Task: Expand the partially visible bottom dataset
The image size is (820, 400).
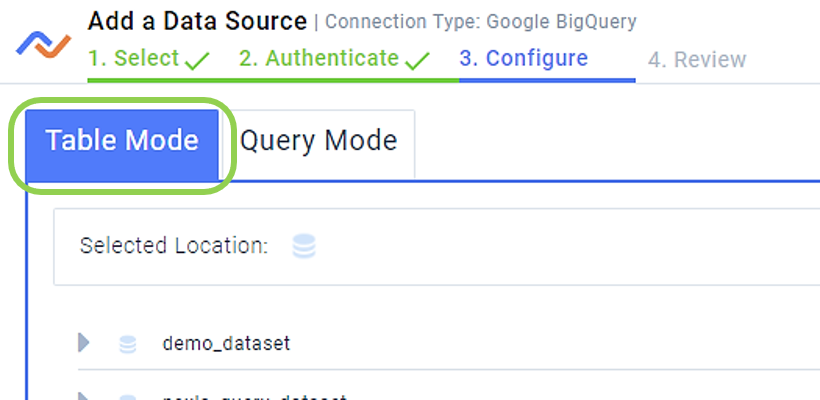Action: 84,396
